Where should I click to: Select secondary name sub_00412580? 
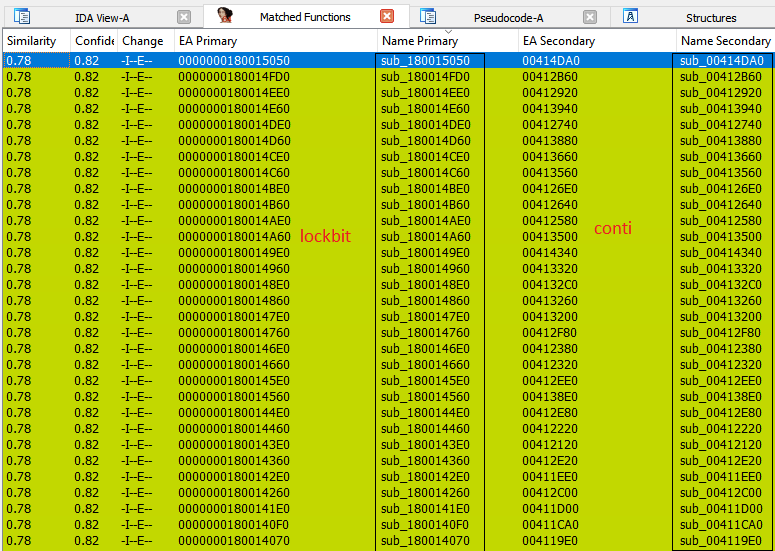721,221
